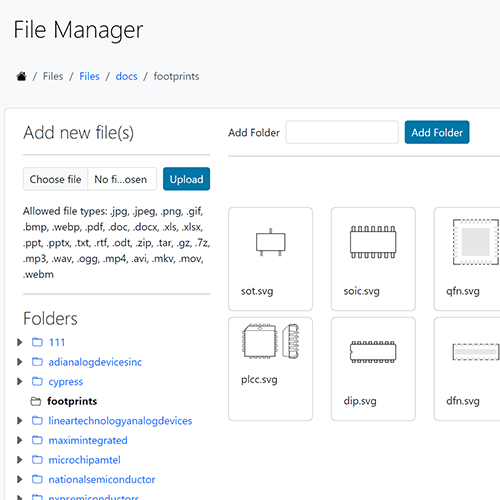500x500 pixels.
Task: Expand the adianalogdevicesinc folder arrow
Action: click(20, 362)
